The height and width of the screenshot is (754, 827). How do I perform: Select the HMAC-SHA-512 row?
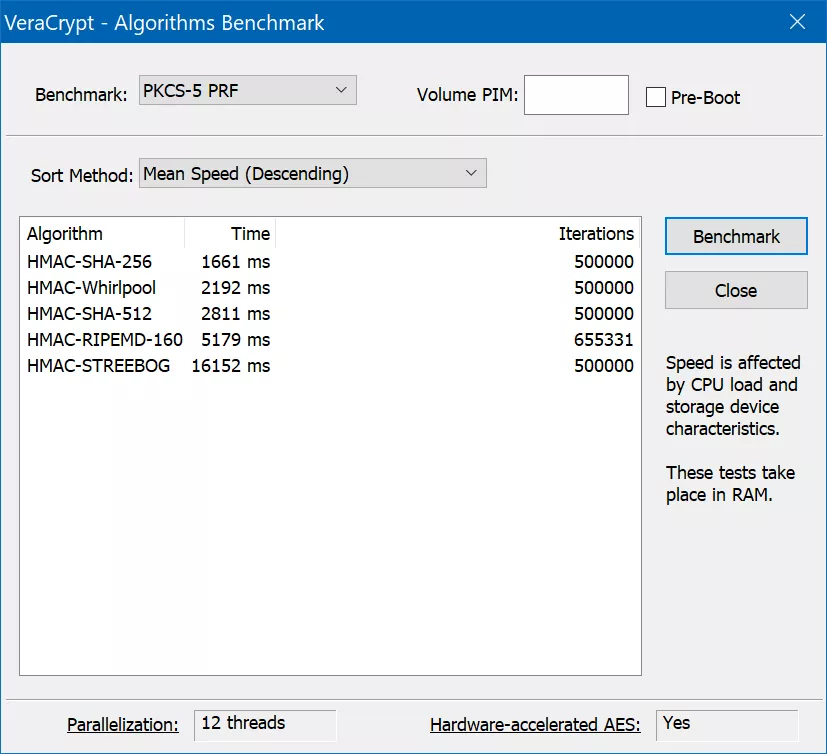click(330, 314)
